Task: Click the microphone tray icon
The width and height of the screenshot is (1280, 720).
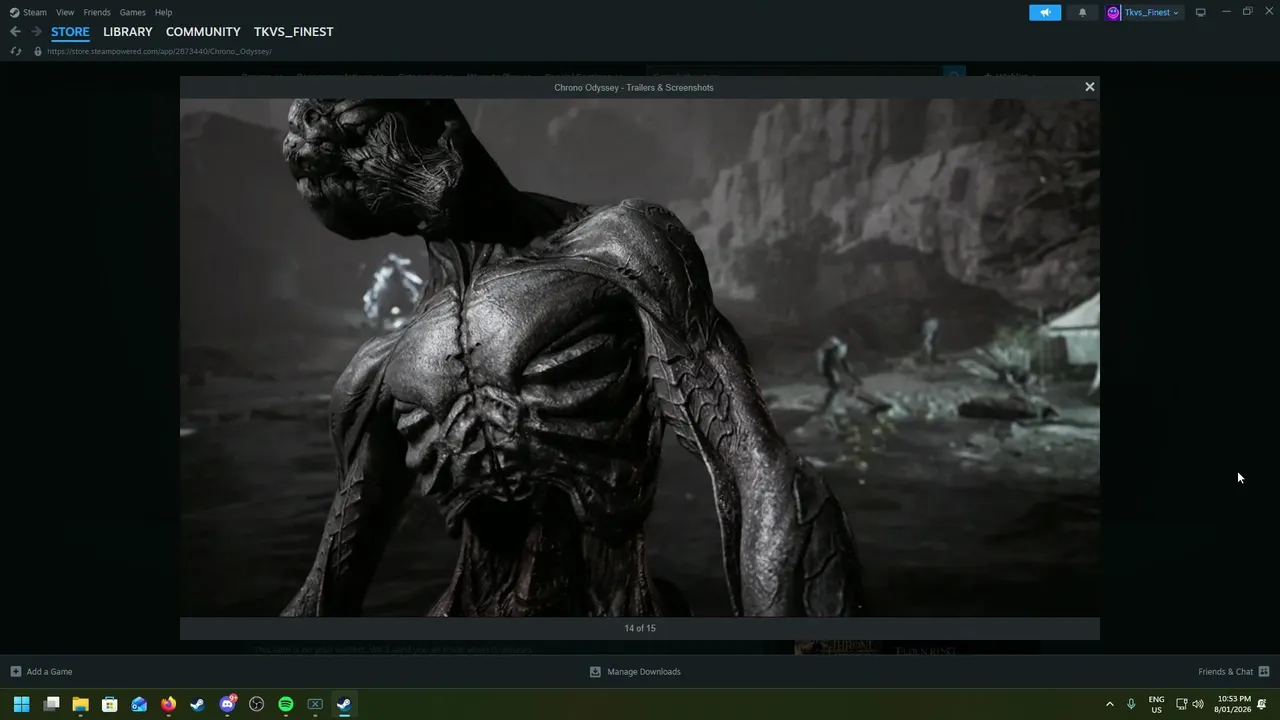Action: point(1131,704)
